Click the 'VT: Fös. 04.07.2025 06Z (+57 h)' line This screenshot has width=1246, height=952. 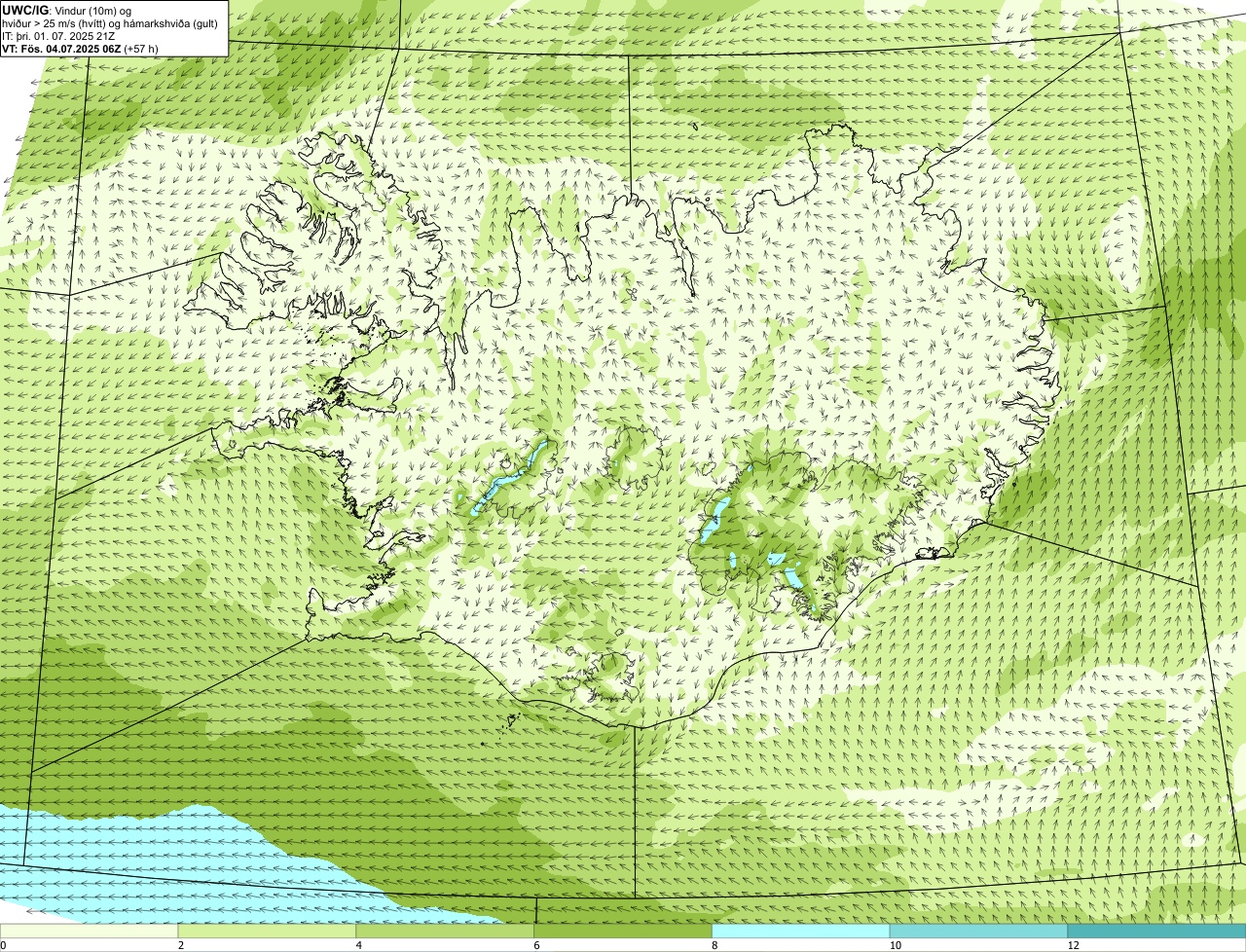(x=81, y=49)
